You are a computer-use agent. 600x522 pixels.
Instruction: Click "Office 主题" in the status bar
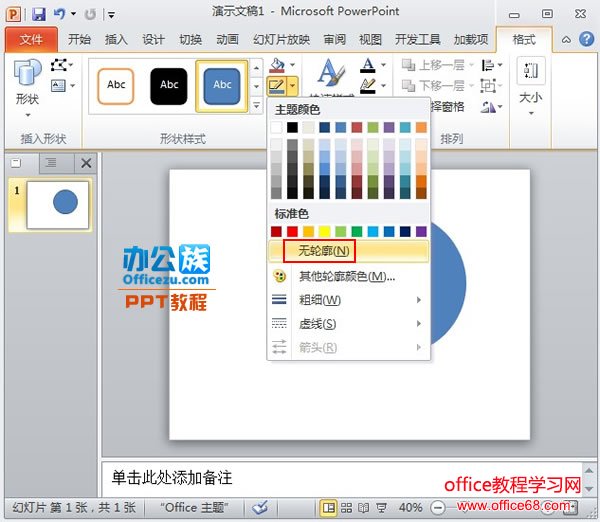pyautogui.click(x=195, y=508)
